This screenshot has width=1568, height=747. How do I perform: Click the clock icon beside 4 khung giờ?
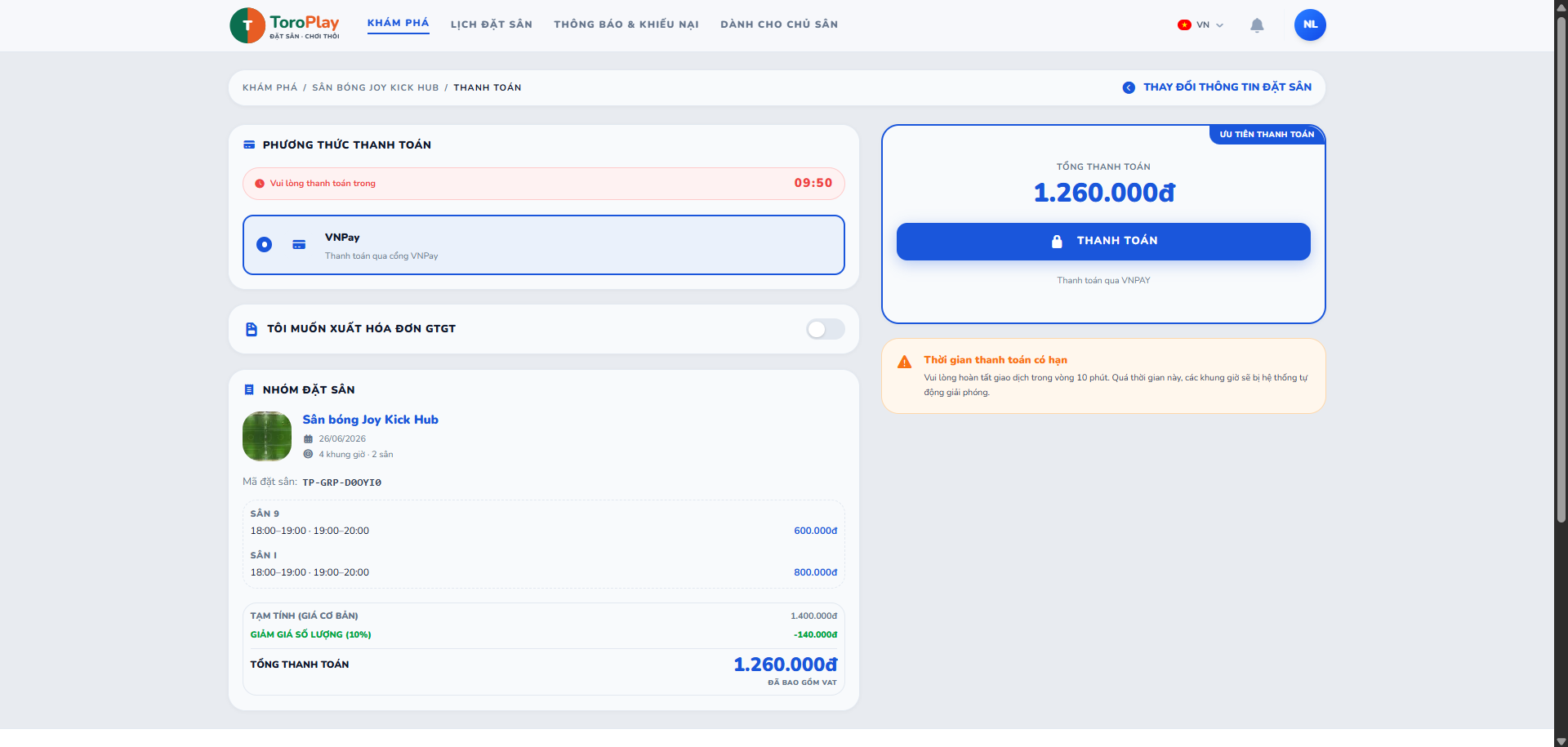tap(308, 454)
